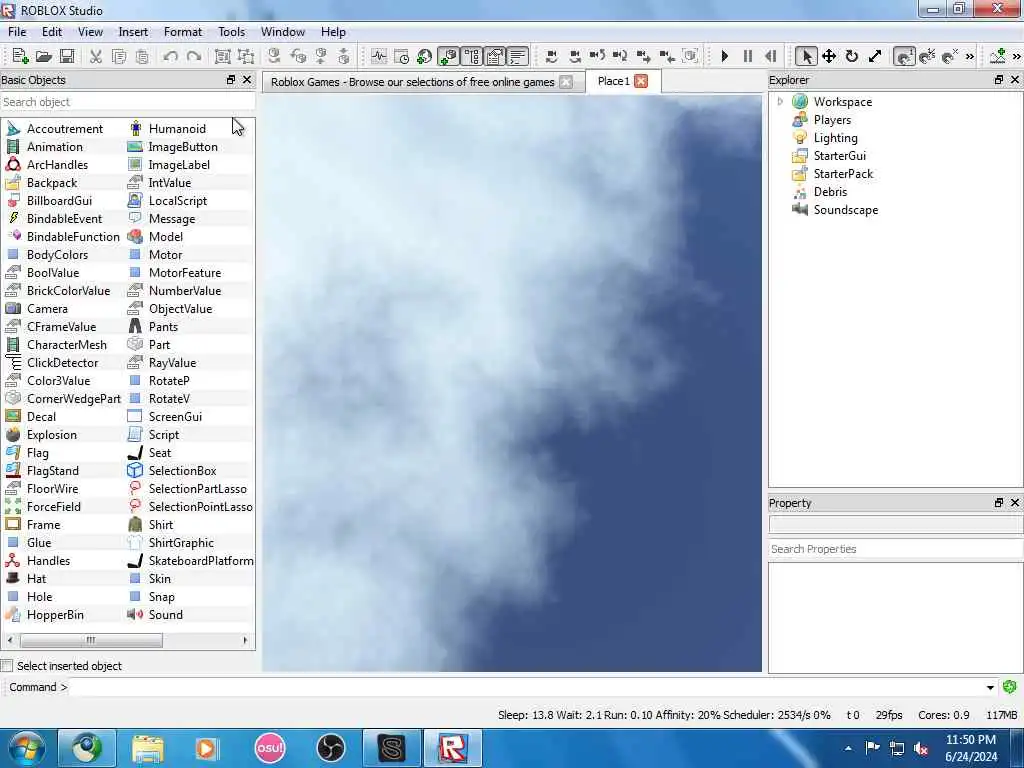The height and width of the screenshot is (768, 1024).
Task: Toggle grid snap 1 stud mode
Action: 904,56
